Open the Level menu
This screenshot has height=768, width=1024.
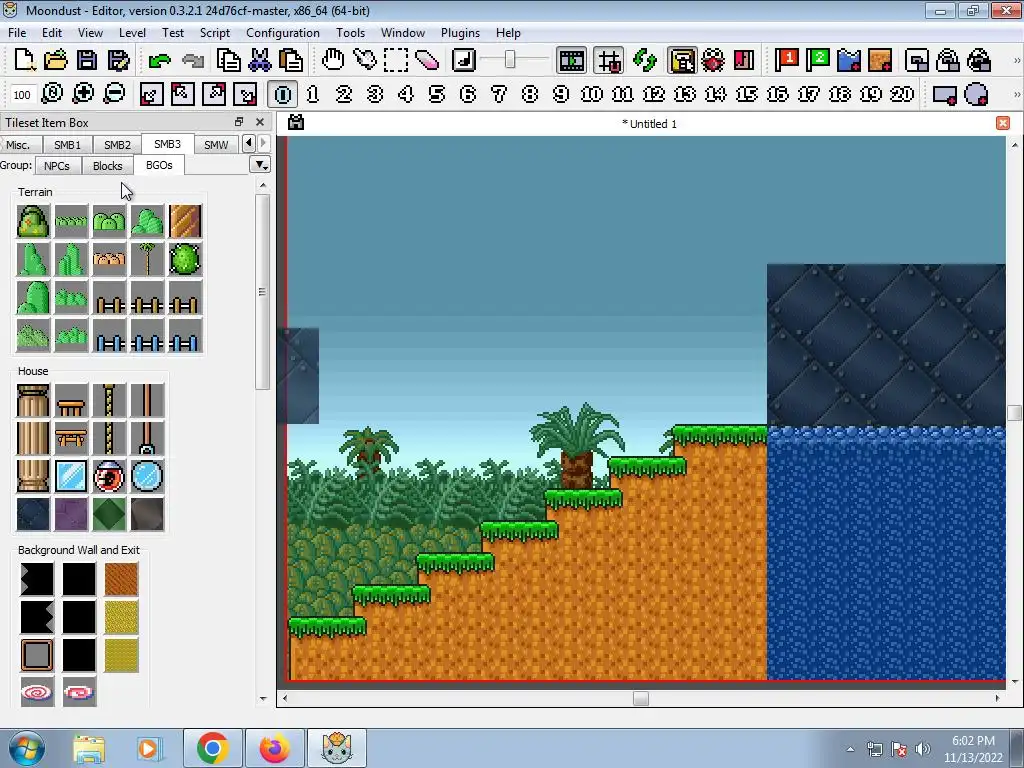point(132,33)
